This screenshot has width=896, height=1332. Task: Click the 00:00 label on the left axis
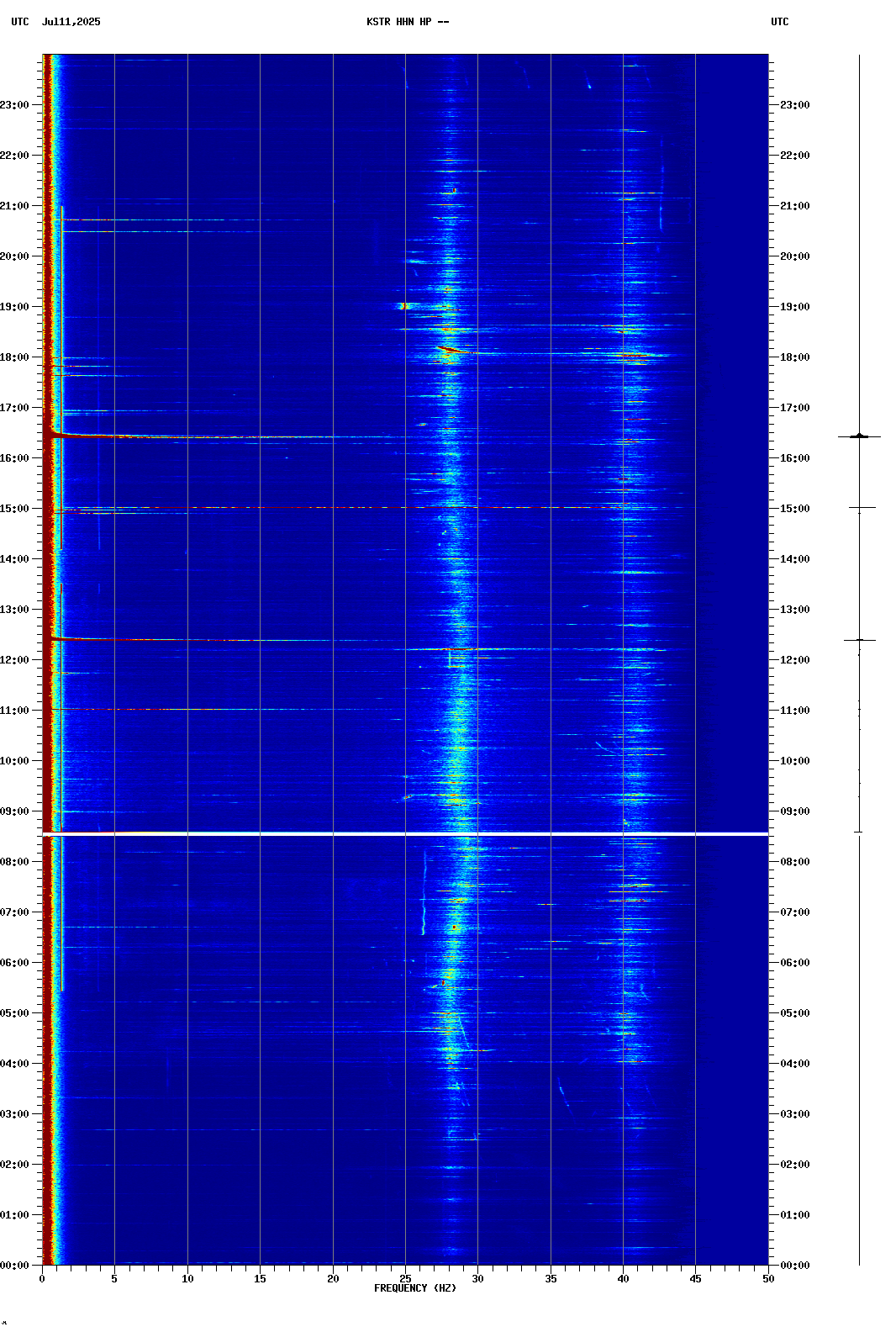point(14,1266)
